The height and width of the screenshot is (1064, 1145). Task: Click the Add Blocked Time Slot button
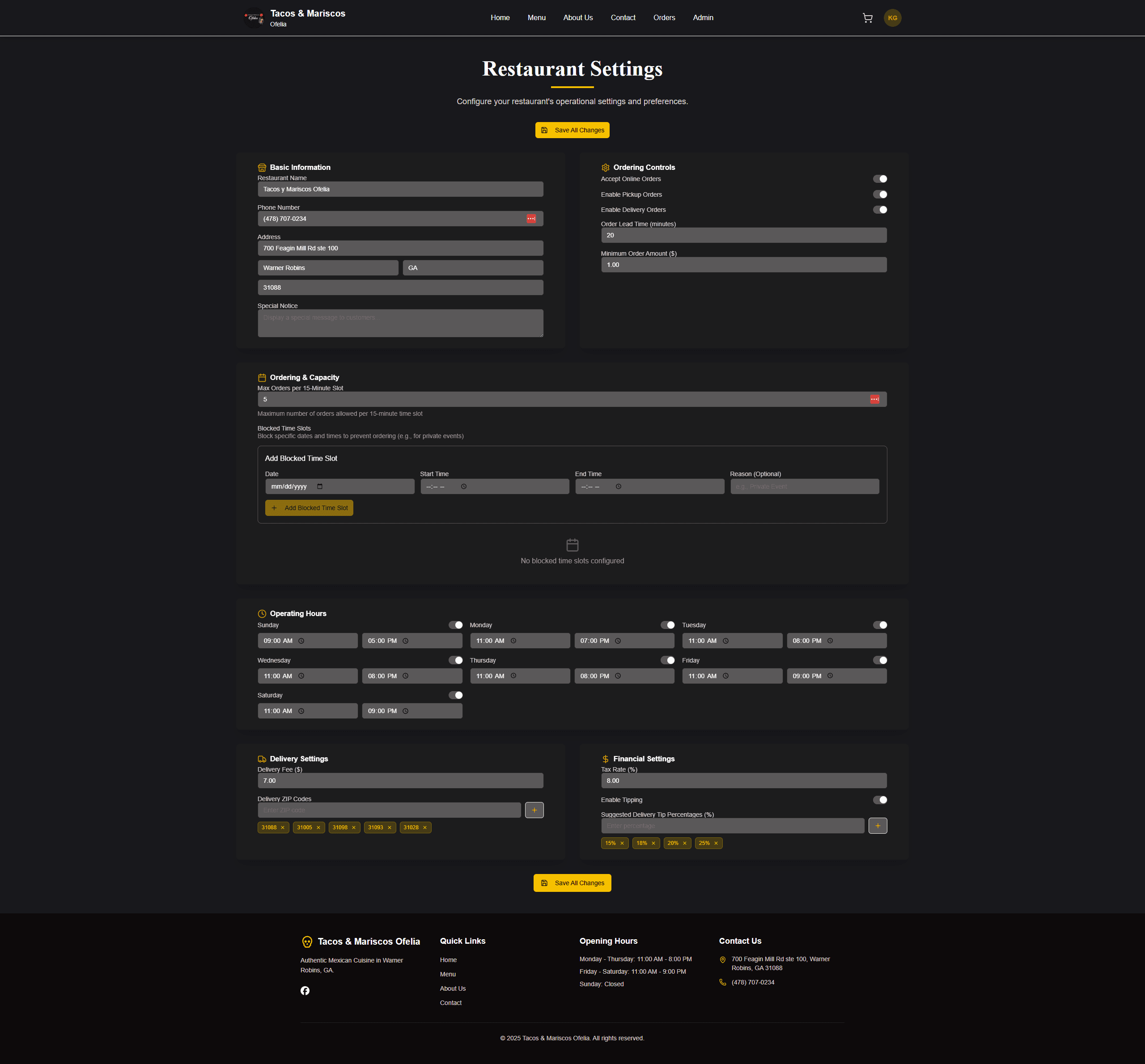click(310, 508)
